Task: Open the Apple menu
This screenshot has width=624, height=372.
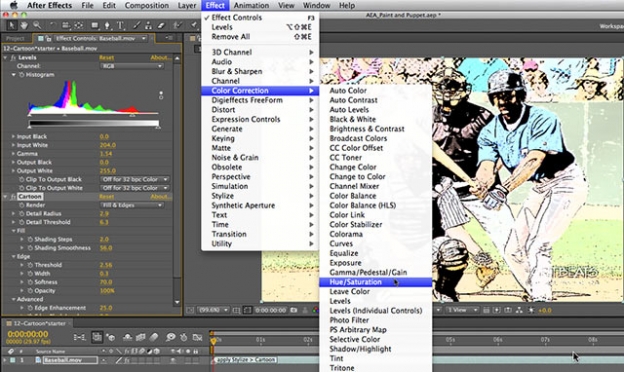Action: pyautogui.click(x=14, y=5)
